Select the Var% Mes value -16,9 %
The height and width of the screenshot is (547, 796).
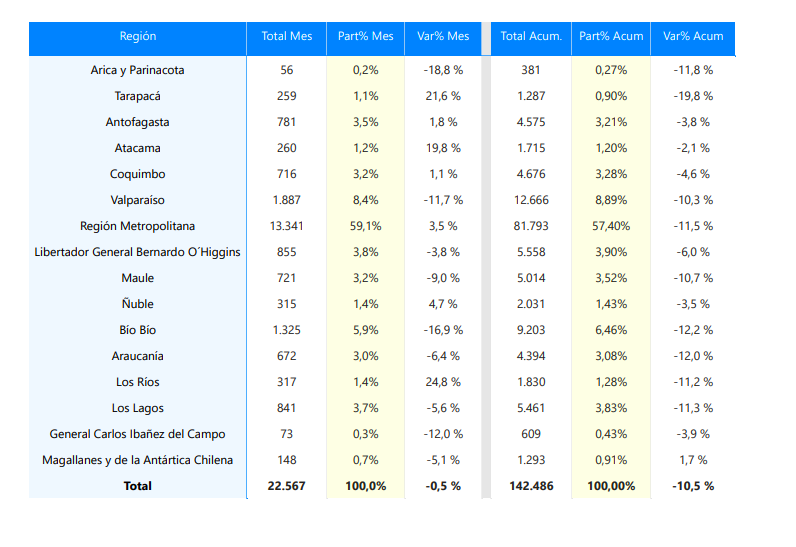click(443, 330)
